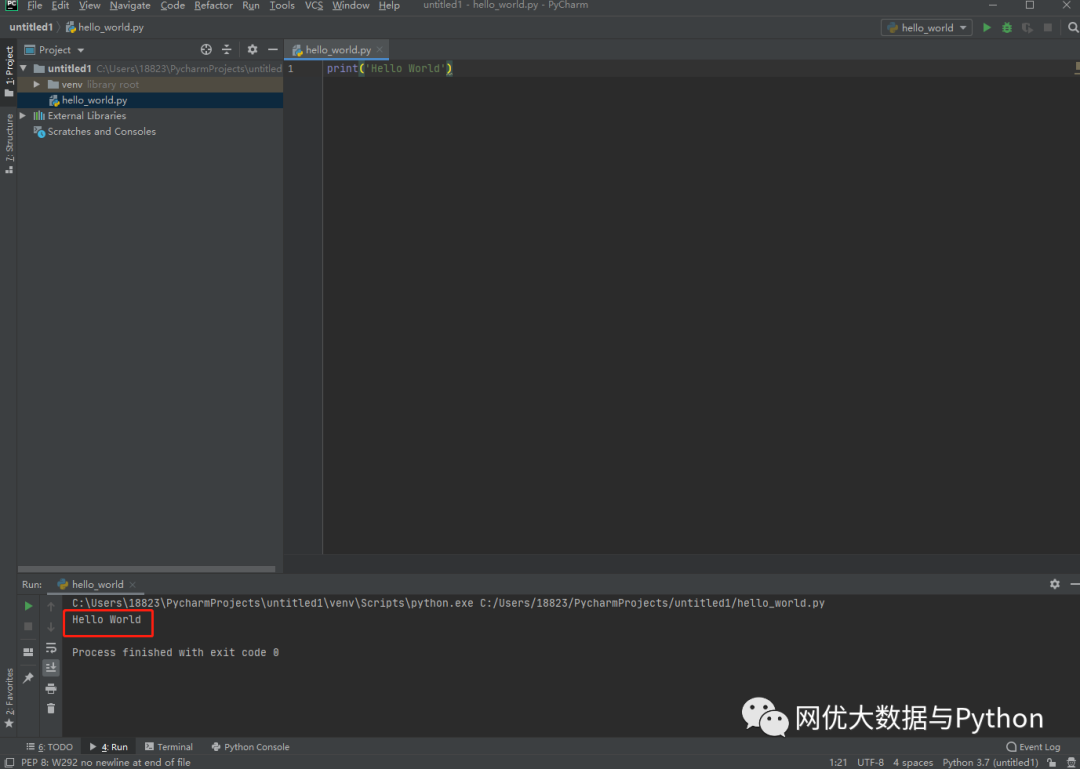
Task: Click the 1:21 line-column indicator
Action: click(x=838, y=762)
